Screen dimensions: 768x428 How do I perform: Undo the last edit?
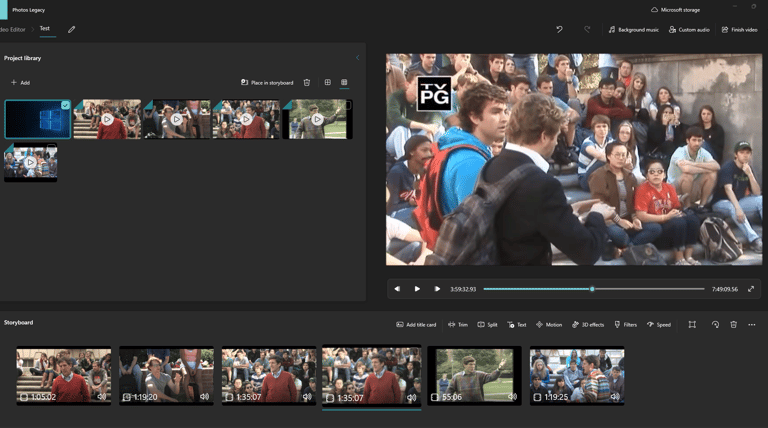(559, 29)
